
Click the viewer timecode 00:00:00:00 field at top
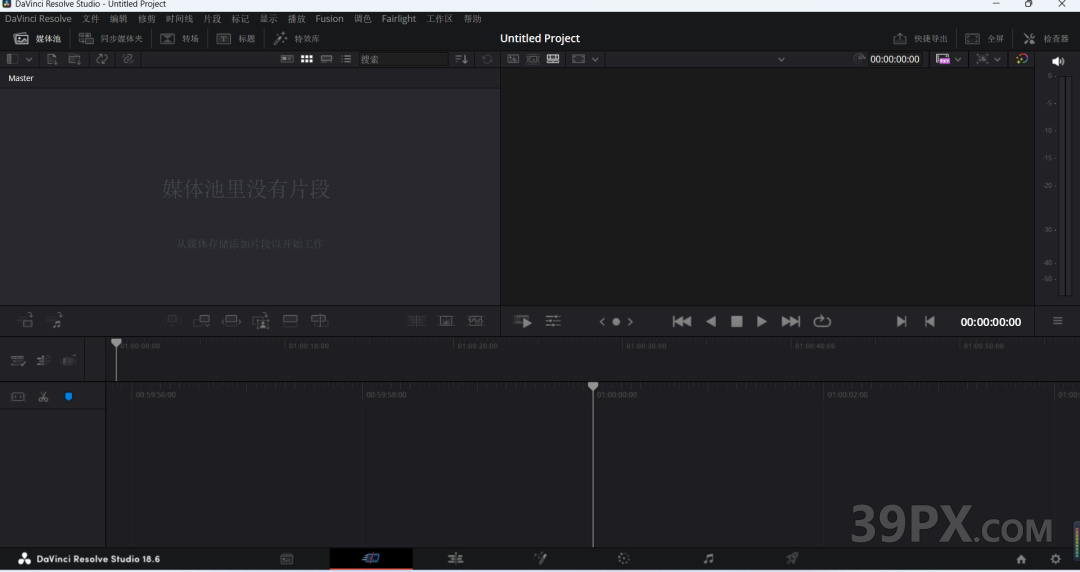pos(894,59)
